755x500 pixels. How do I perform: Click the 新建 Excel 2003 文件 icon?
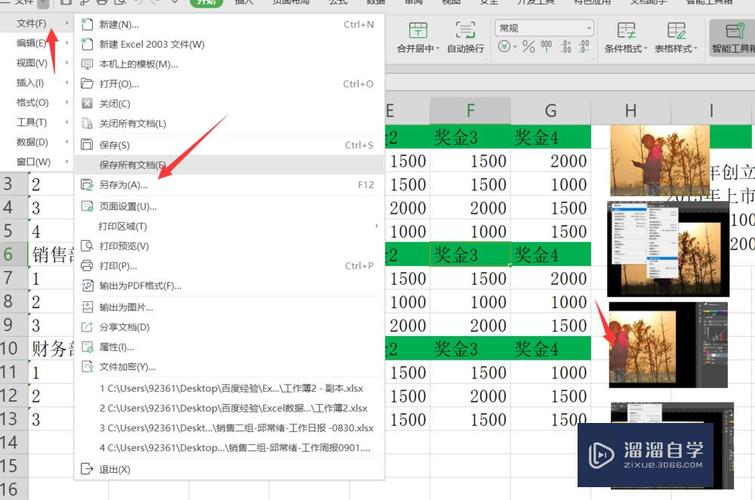coord(87,44)
